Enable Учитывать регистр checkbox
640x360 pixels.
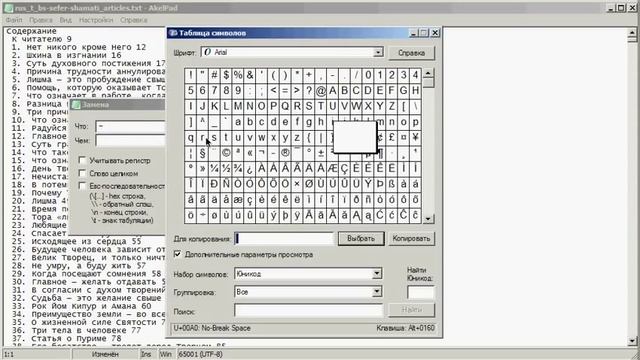point(82,160)
